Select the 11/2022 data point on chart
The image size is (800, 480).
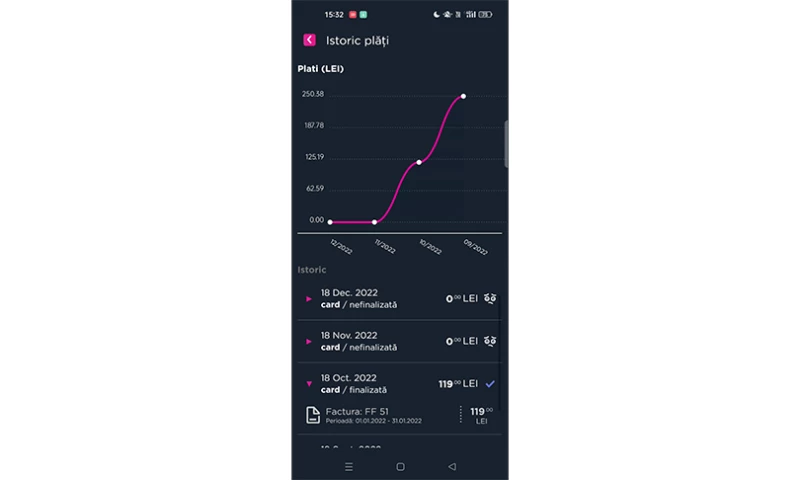pyautogui.click(x=374, y=222)
